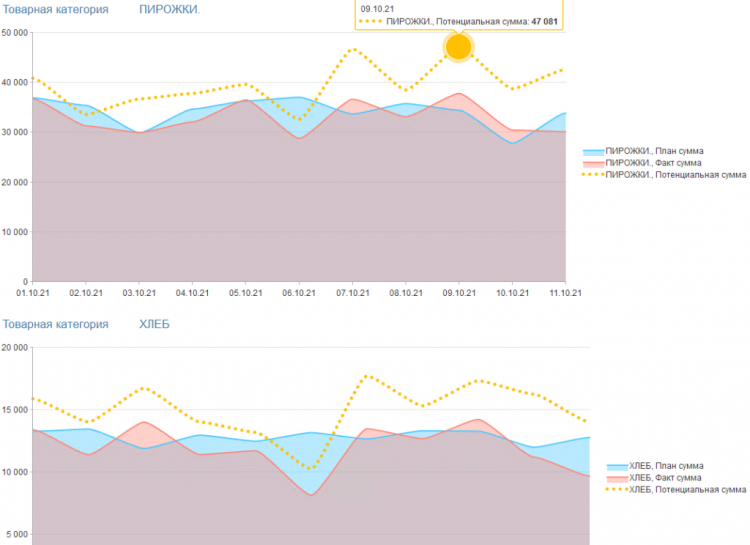Viewport: 750px width, 545px height.
Task: Click the 50 000 axis value
Action: 14,33
